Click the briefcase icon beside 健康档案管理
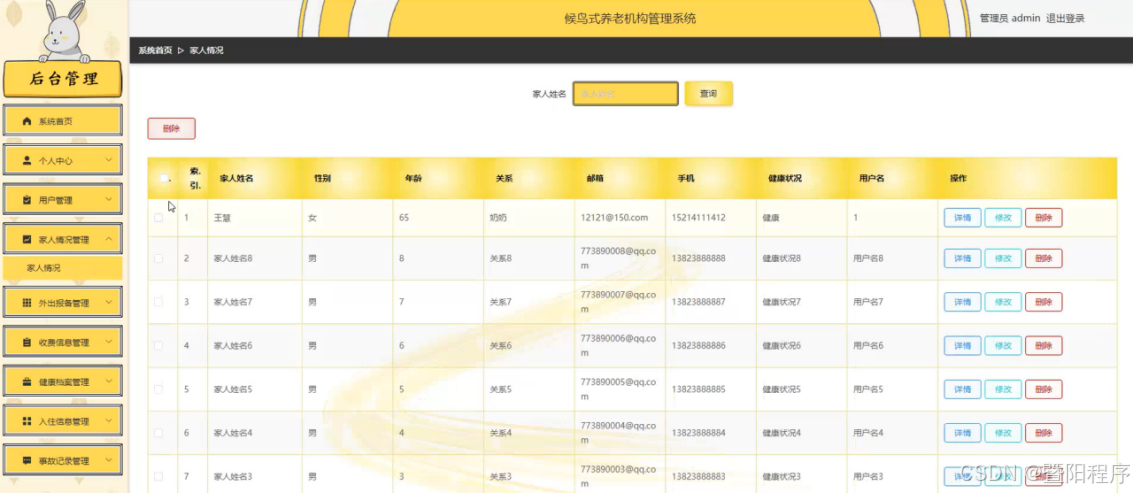 (x=27, y=382)
